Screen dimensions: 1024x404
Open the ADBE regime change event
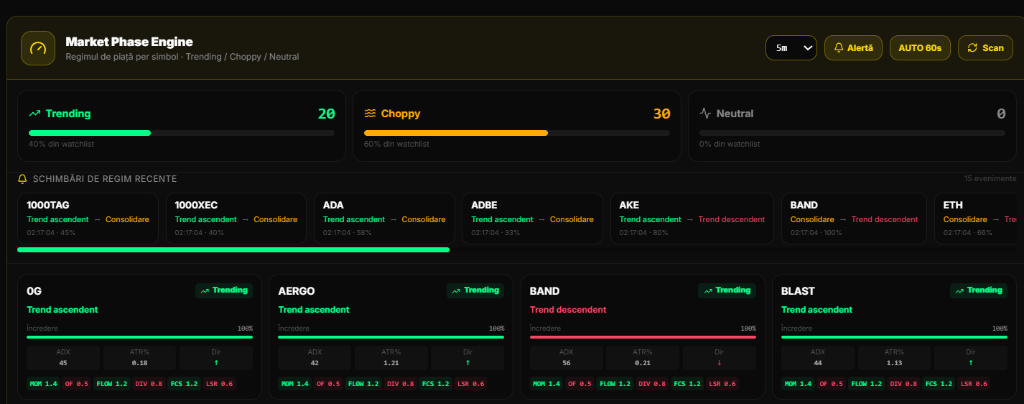[532, 219]
